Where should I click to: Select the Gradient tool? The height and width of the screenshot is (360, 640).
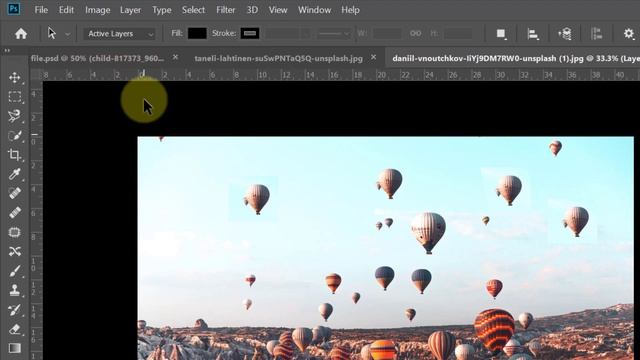[x=15, y=348]
